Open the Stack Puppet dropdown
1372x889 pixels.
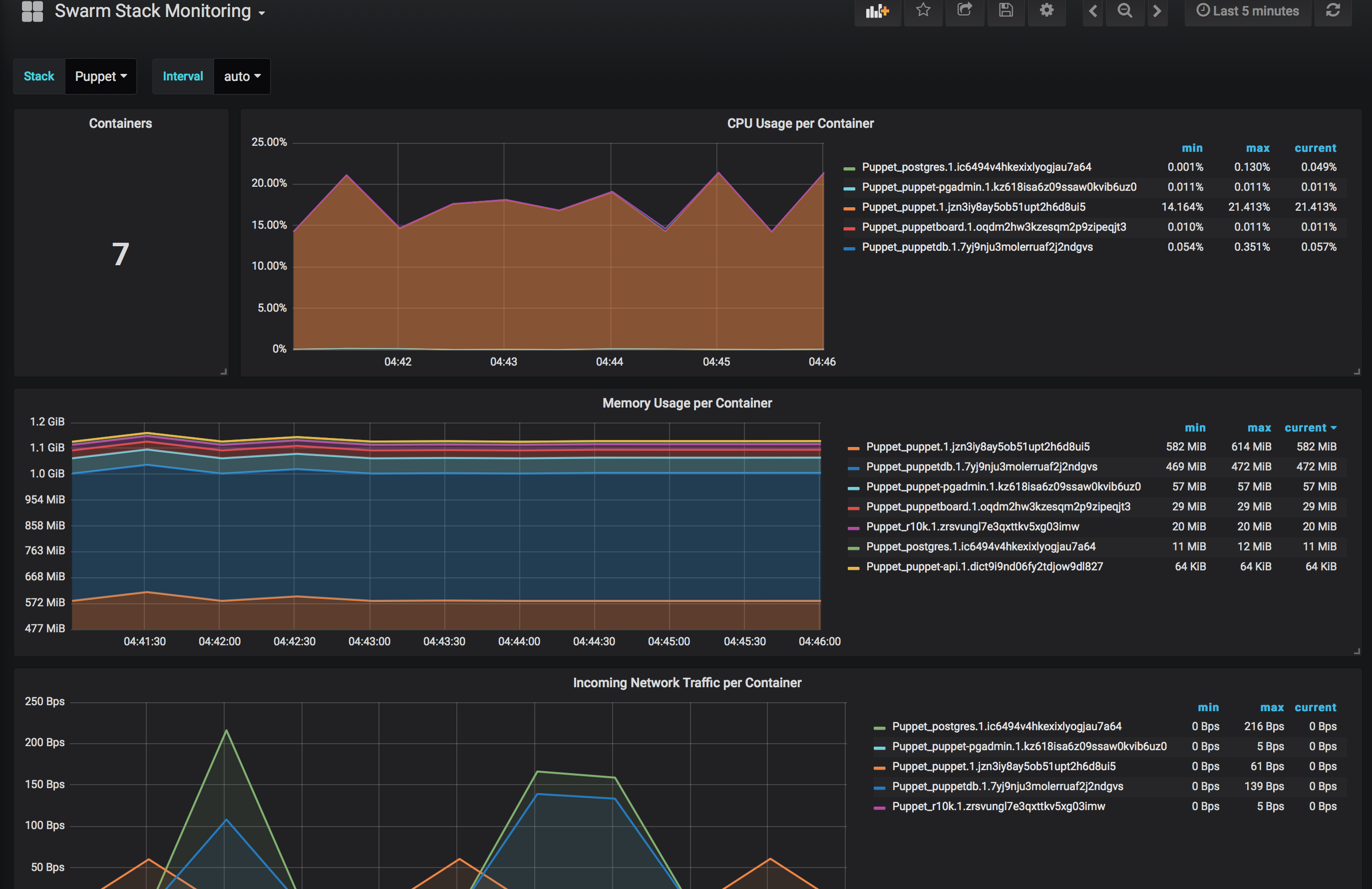coord(100,77)
